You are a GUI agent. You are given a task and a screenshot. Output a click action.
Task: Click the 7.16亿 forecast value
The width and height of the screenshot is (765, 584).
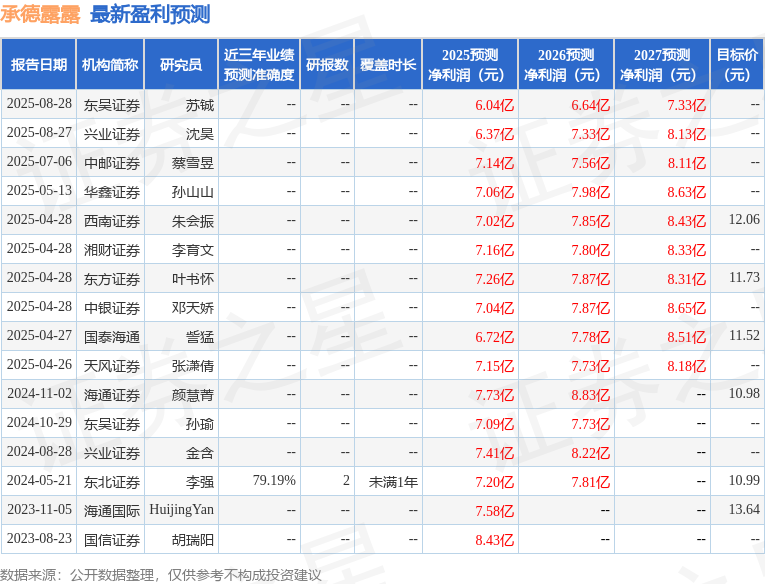point(495,250)
